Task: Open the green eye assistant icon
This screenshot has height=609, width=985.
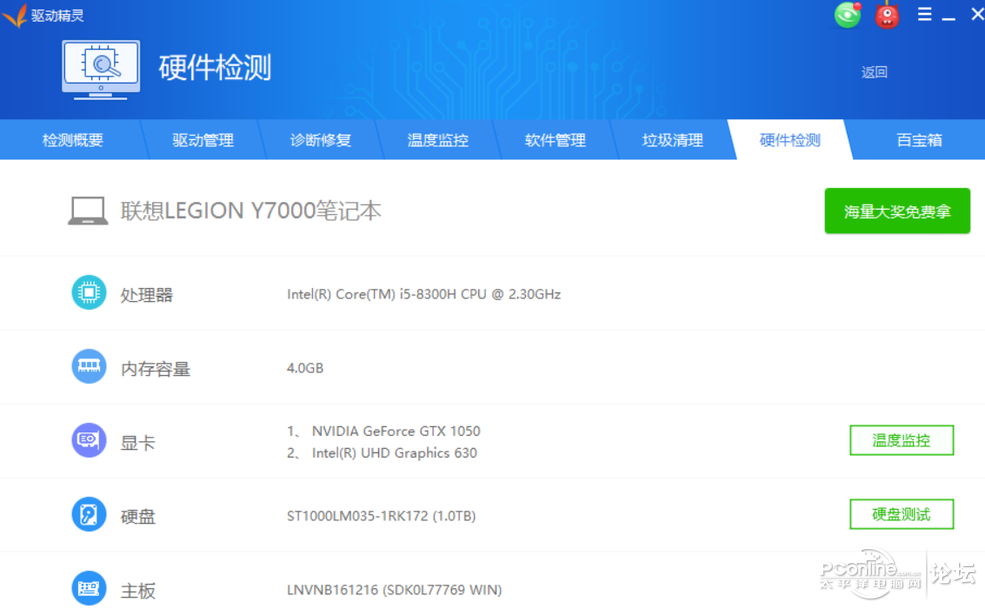Action: [847, 15]
